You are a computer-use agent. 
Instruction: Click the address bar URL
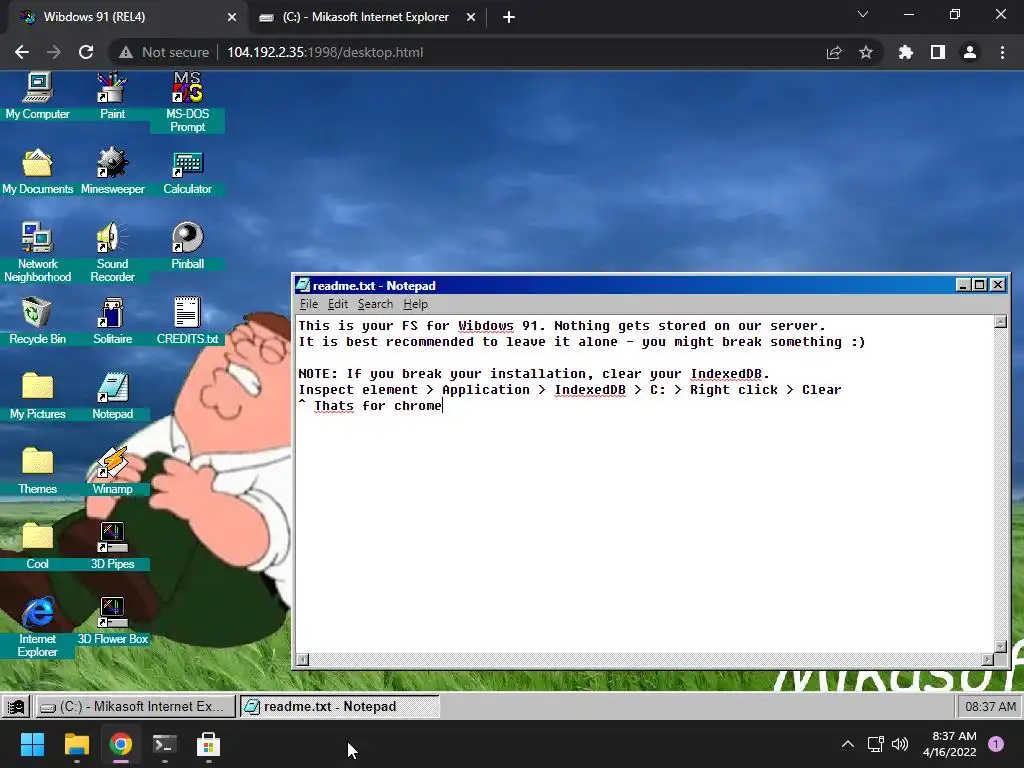click(325, 52)
